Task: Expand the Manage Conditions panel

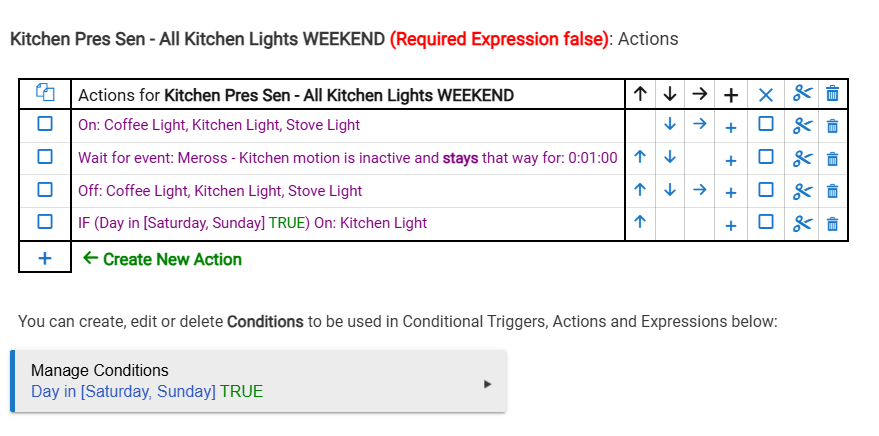Action: click(x=258, y=381)
